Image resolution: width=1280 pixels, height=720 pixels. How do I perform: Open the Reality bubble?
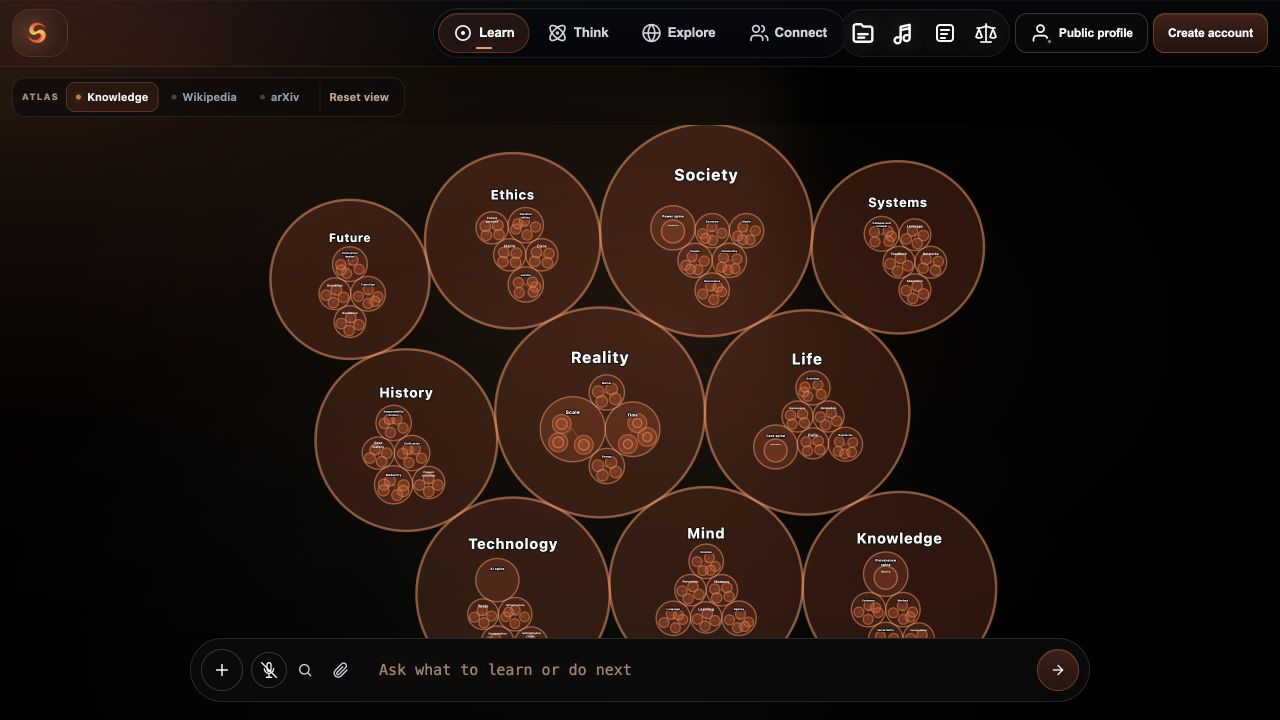click(x=600, y=412)
